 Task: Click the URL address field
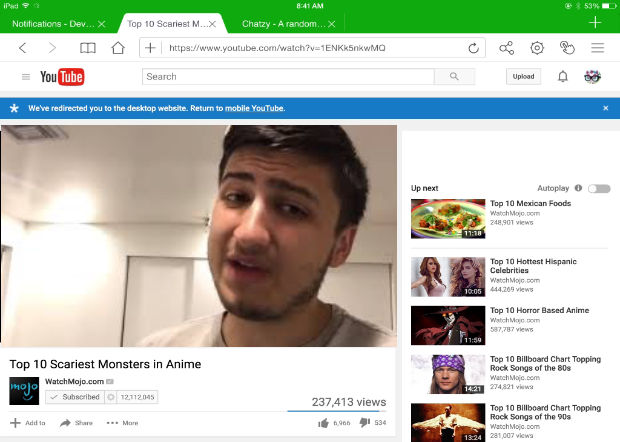[314, 48]
